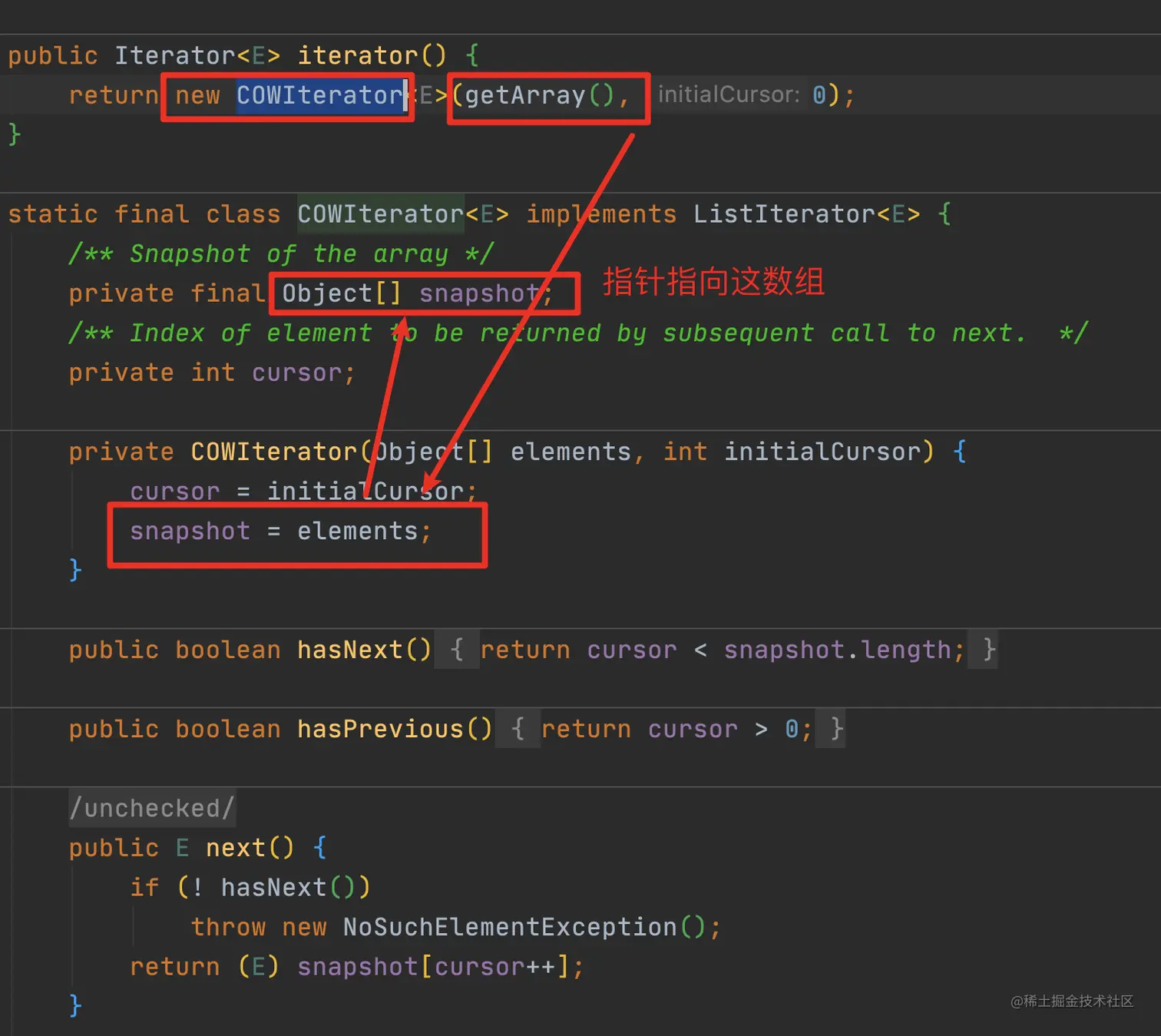The image size is (1161, 1036).
Task: Click the folded /unchecked/ annotation
Action: 152,808
